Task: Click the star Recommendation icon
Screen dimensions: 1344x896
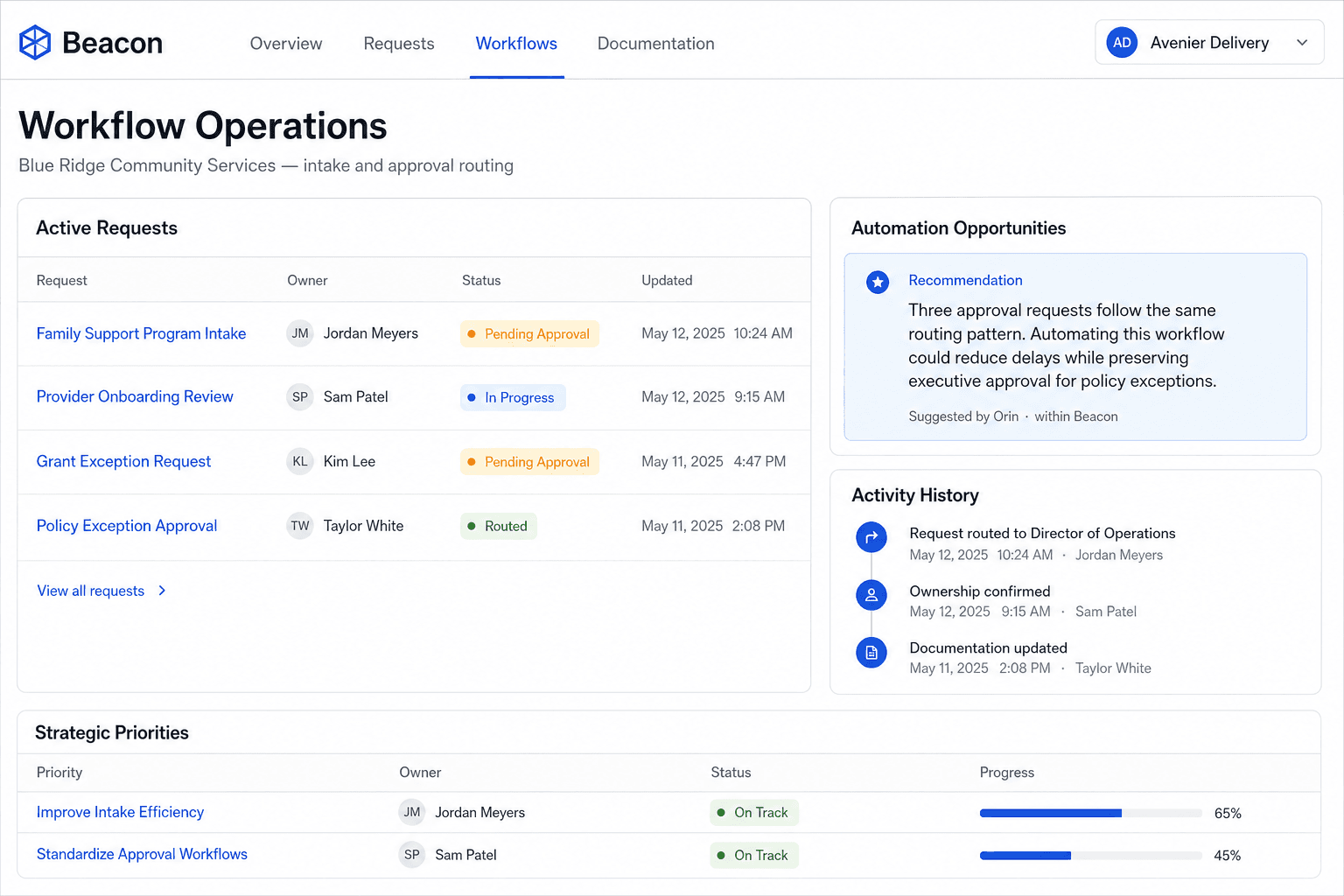Action: [878, 282]
